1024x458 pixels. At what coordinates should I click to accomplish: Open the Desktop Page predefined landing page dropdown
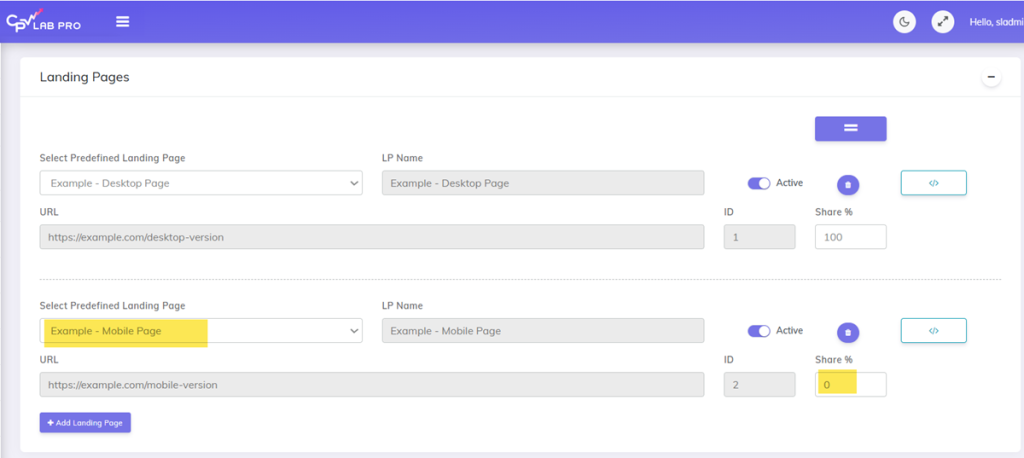pyautogui.click(x=201, y=183)
